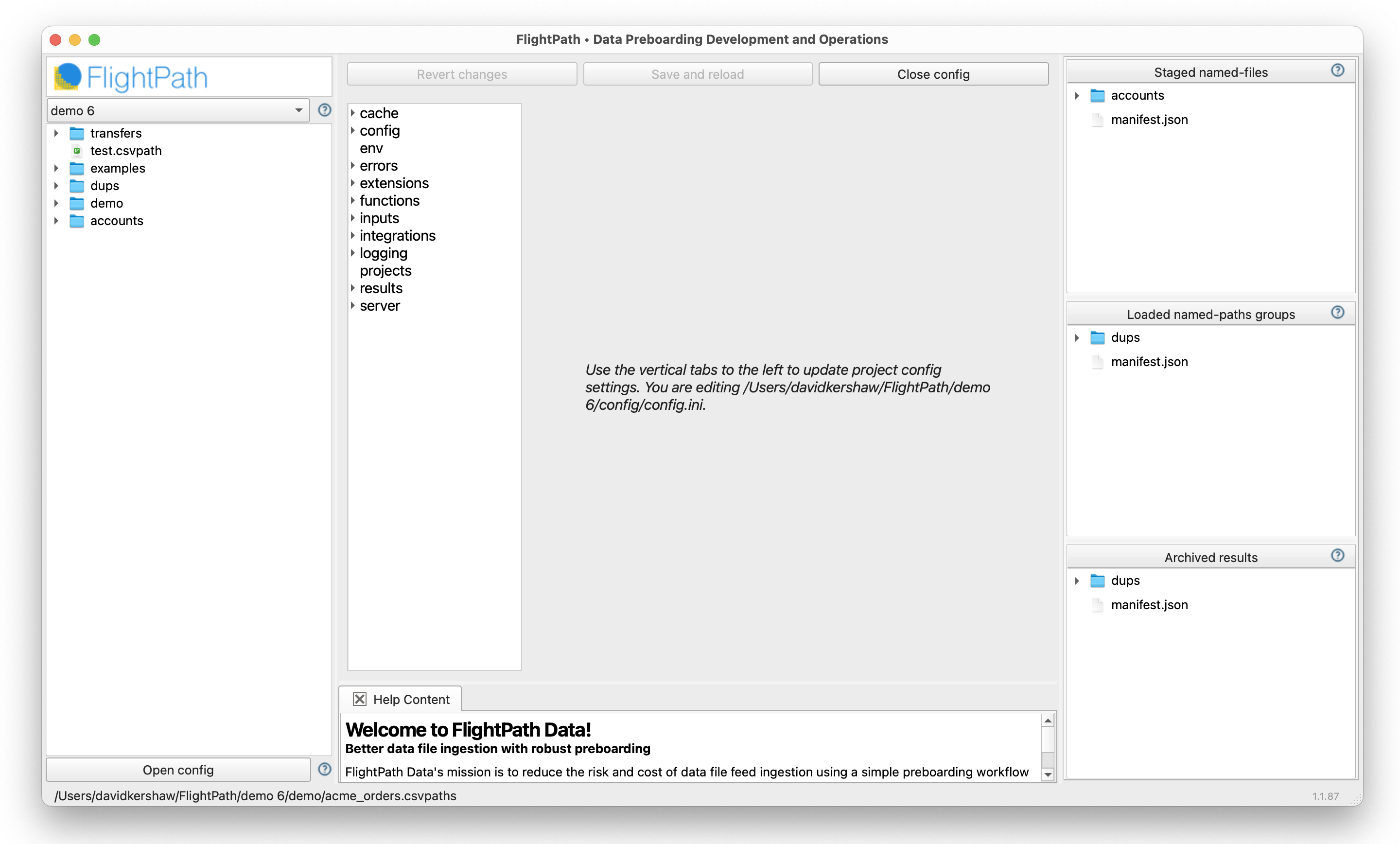Viewport: 1400px width, 844px height.
Task: Click the FlightPath logo
Action: [132, 77]
